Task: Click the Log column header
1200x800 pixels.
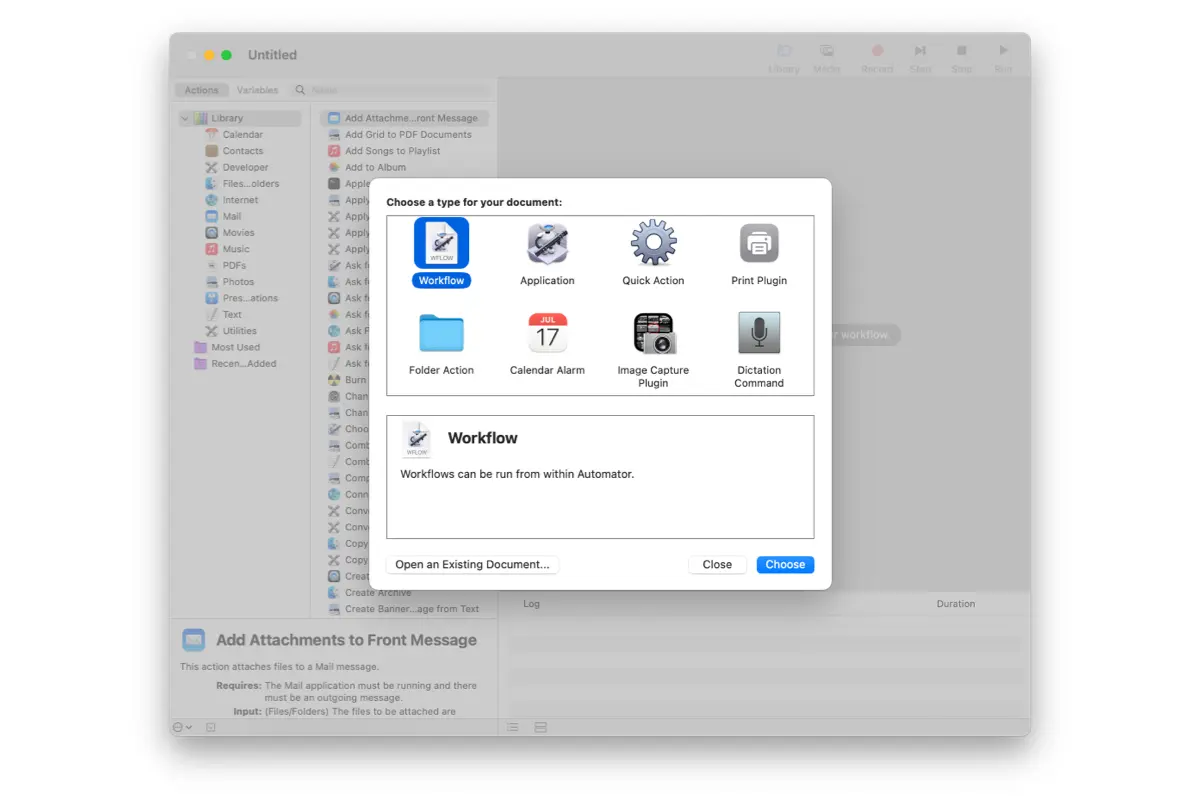Action: (531, 604)
